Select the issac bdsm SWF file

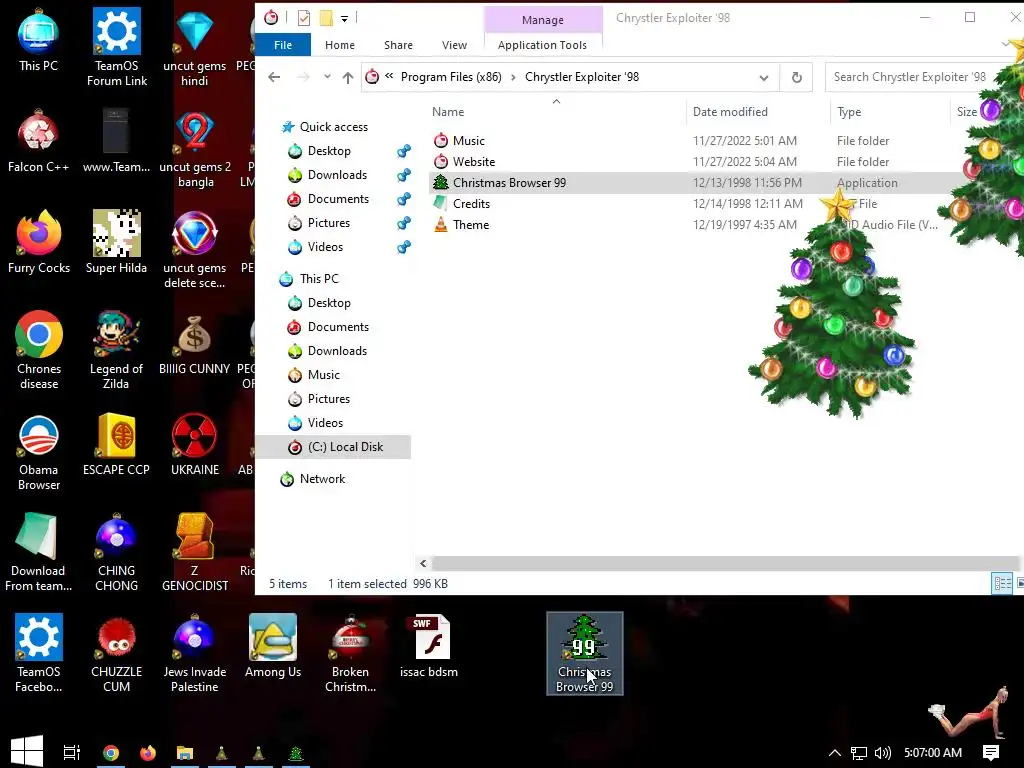pyautogui.click(x=429, y=646)
